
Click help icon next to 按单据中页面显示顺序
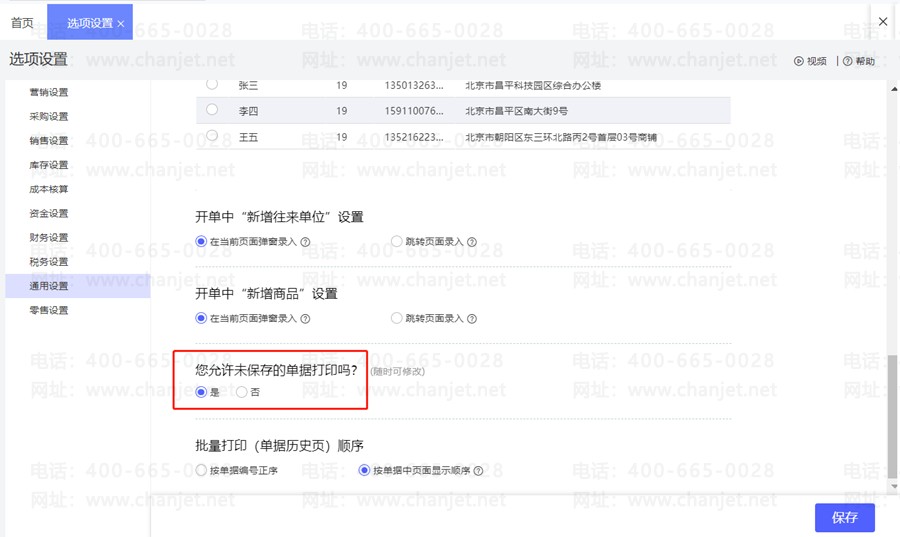tap(478, 470)
